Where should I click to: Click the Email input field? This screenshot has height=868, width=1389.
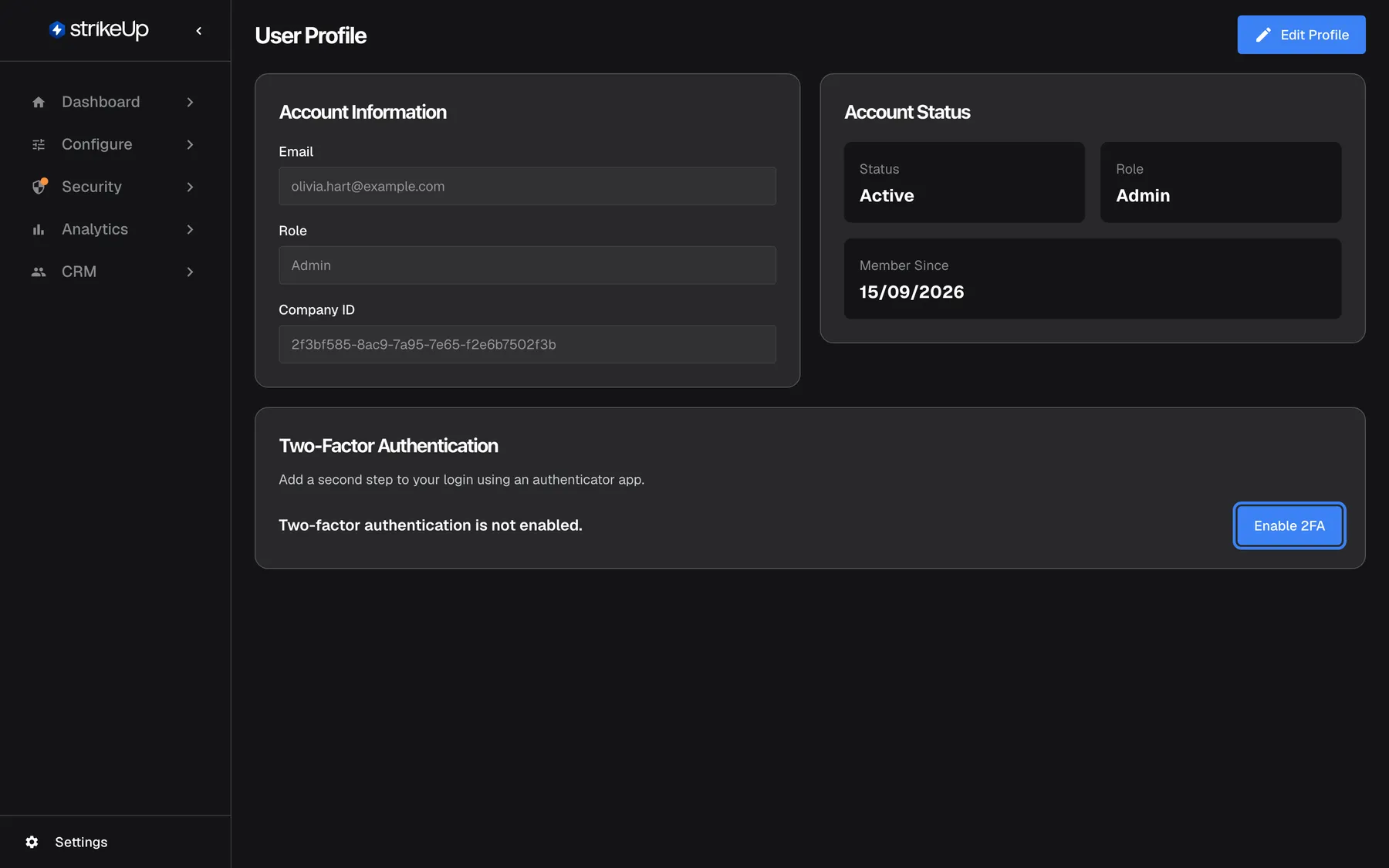point(527,186)
